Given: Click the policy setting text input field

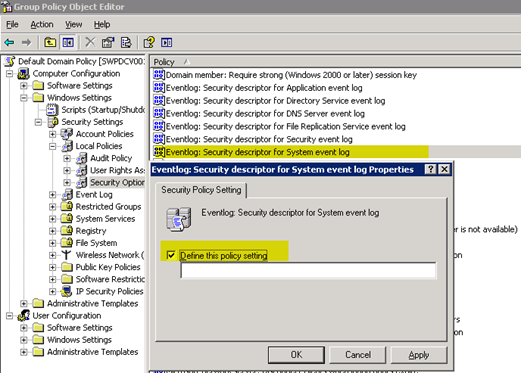Looking at the screenshot, I should (x=308, y=270).
